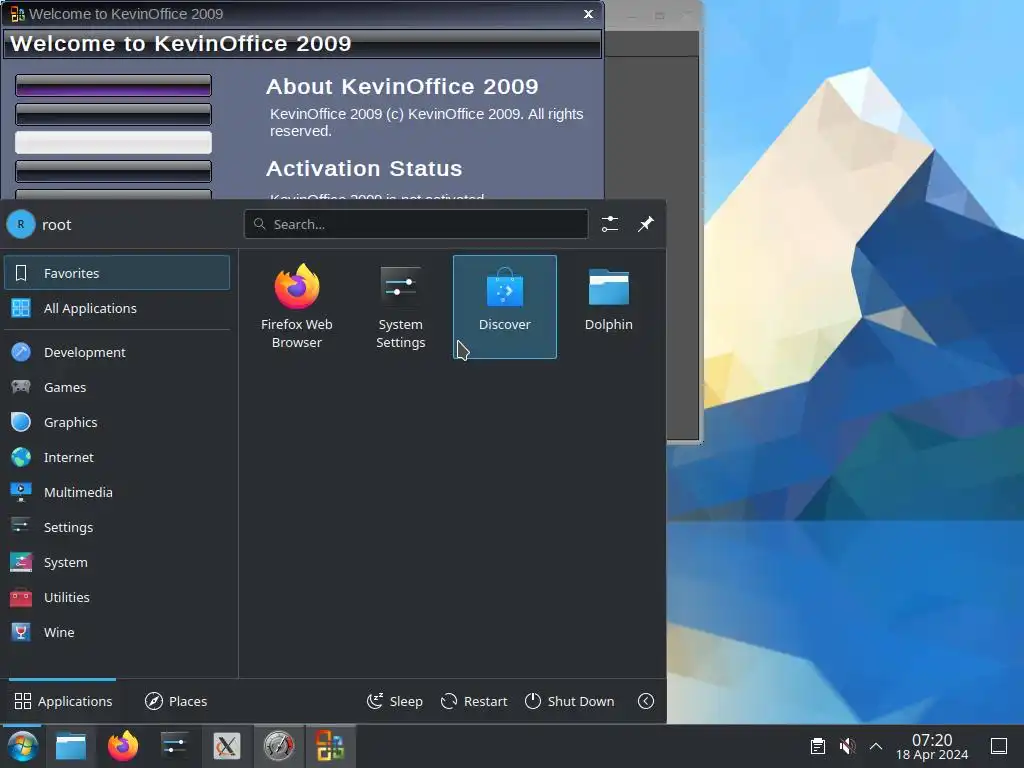Open System Settings from favorites grid
The image size is (1024, 768).
click(400, 306)
